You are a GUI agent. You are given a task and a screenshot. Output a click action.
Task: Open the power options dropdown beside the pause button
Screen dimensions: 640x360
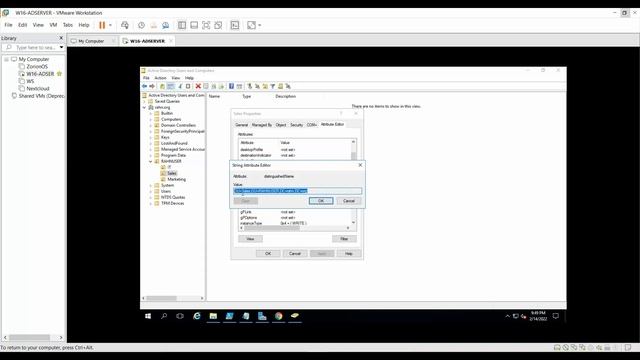point(110,25)
